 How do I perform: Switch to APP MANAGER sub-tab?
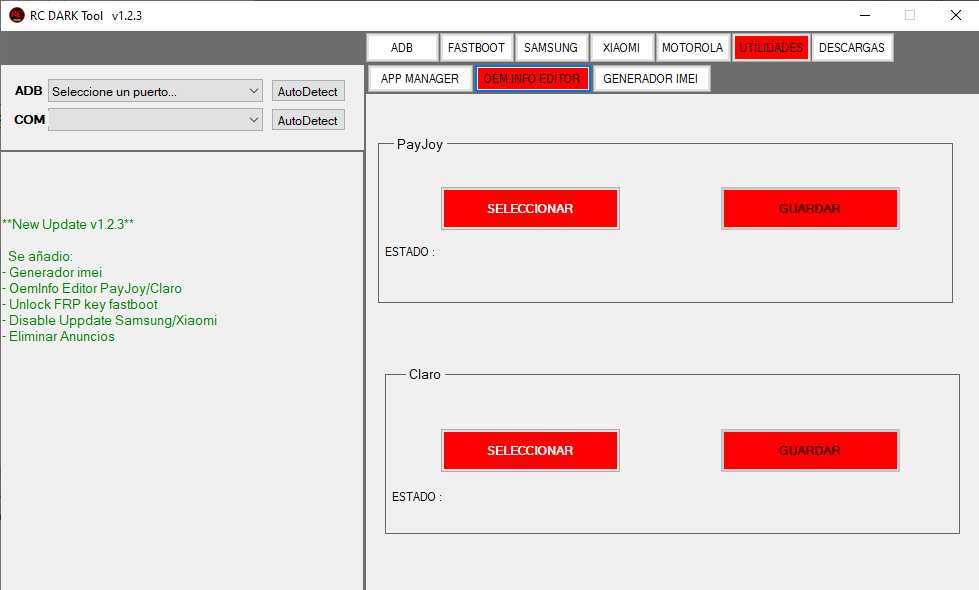tap(420, 79)
